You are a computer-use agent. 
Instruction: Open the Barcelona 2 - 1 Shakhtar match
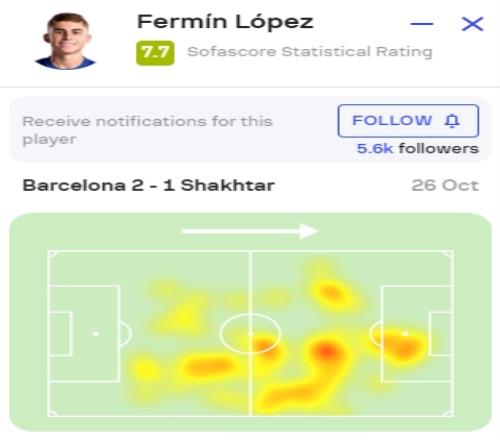tap(148, 185)
